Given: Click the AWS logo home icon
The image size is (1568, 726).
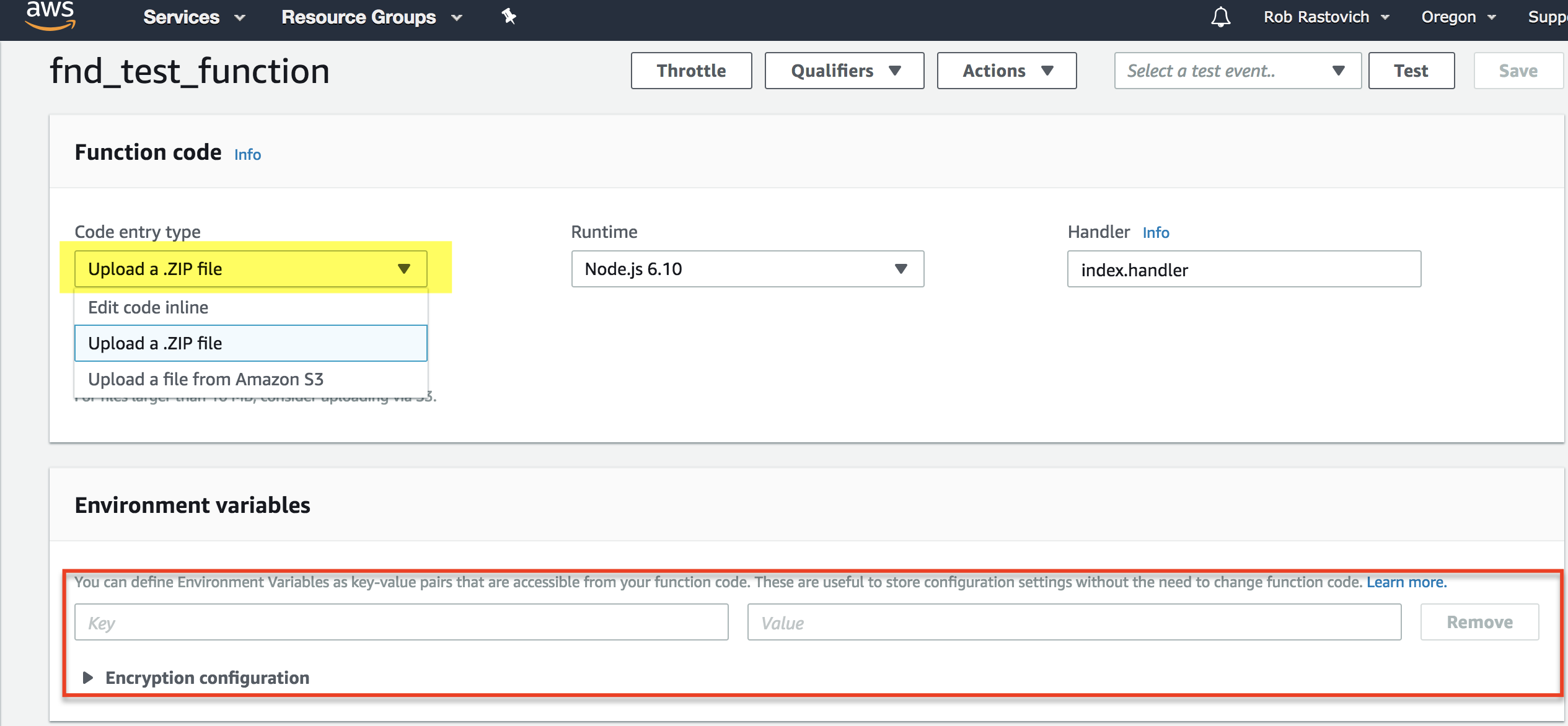Looking at the screenshot, I should (x=50, y=15).
